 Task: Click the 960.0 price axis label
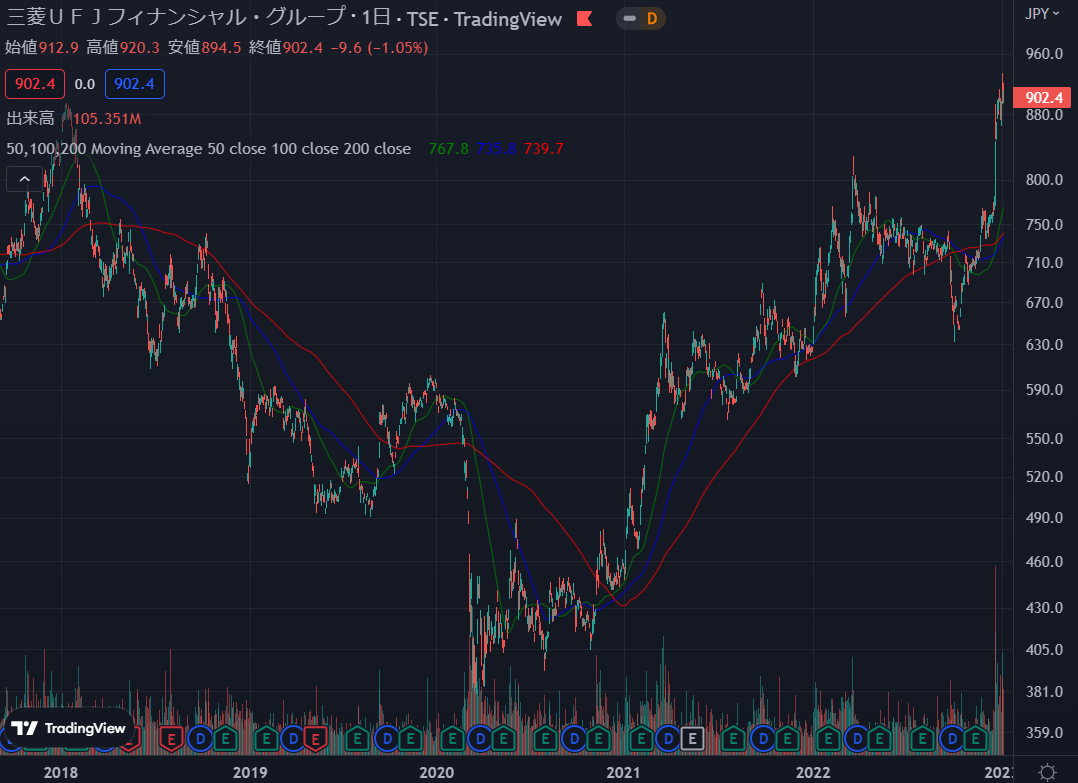click(x=1044, y=54)
